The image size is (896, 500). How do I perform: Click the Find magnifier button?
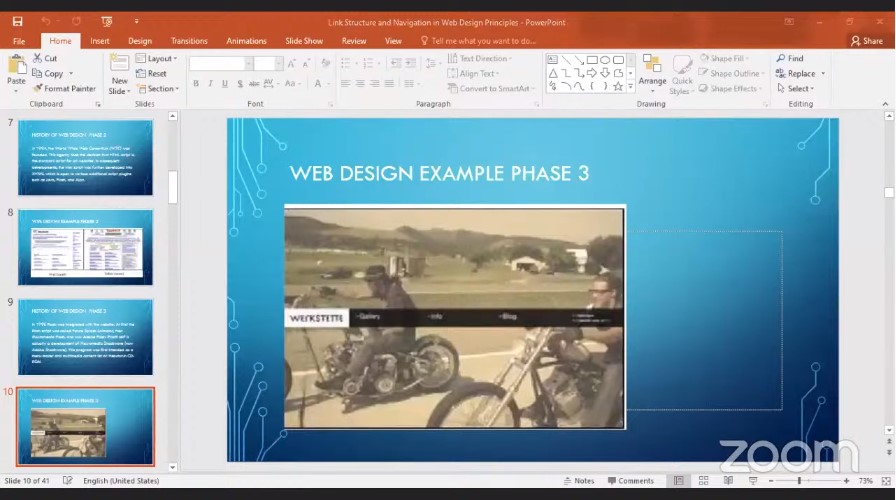[x=790, y=58]
